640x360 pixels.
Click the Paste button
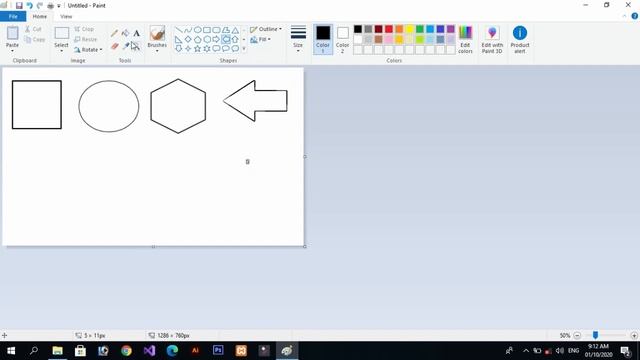point(12,36)
